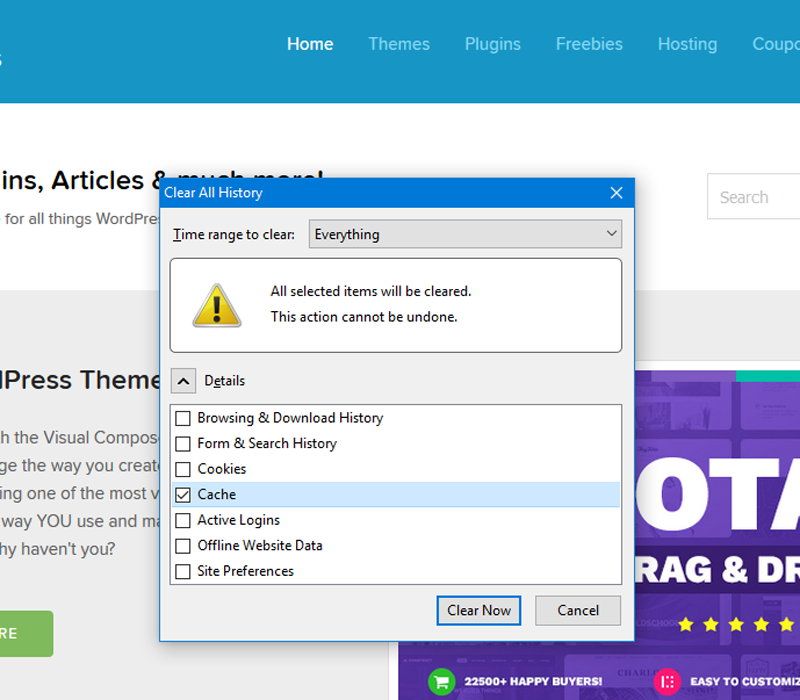
Task: Click the 'This action cannot be undone.' text
Action: click(x=364, y=317)
